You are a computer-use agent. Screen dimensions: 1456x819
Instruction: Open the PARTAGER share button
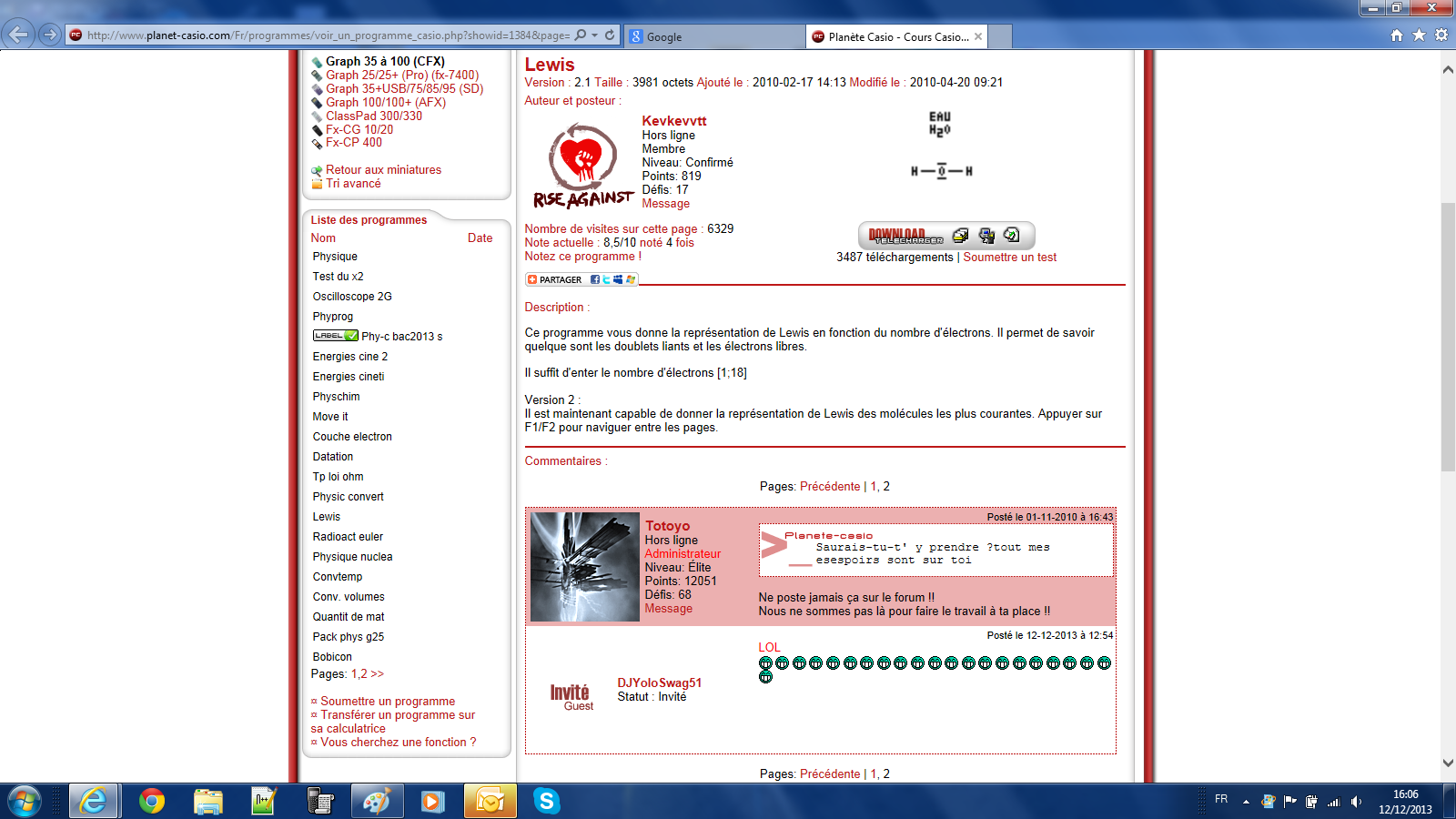point(554,279)
